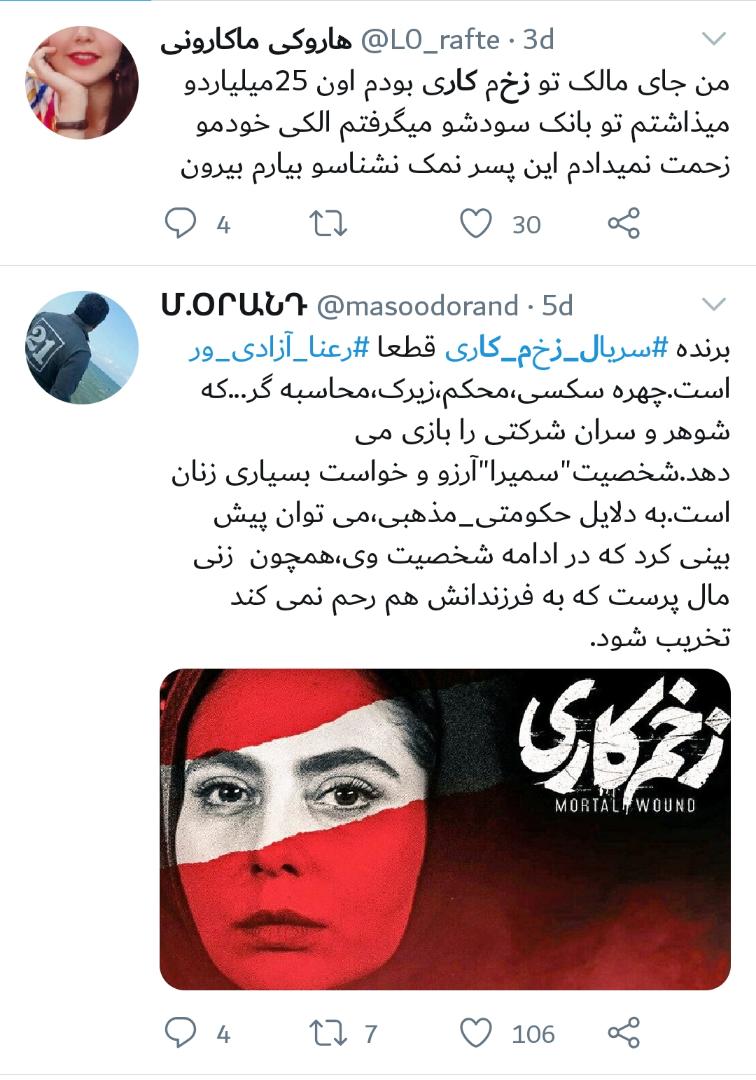Open the @masoodorand username link
Screen dimensions: 756x1080
[417, 306]
